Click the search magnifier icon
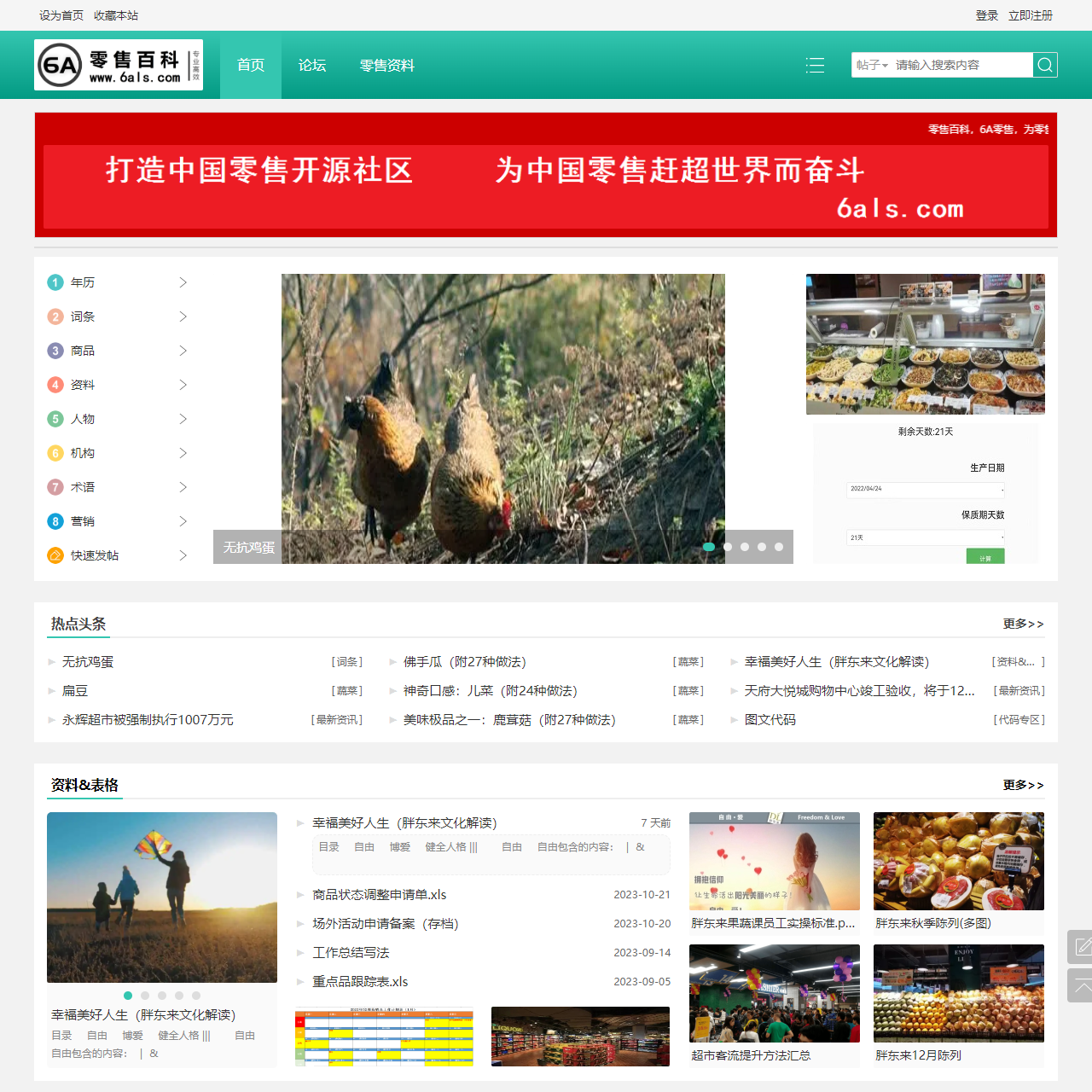This screenshot has width=1092, height=1092. point(1044,65)
